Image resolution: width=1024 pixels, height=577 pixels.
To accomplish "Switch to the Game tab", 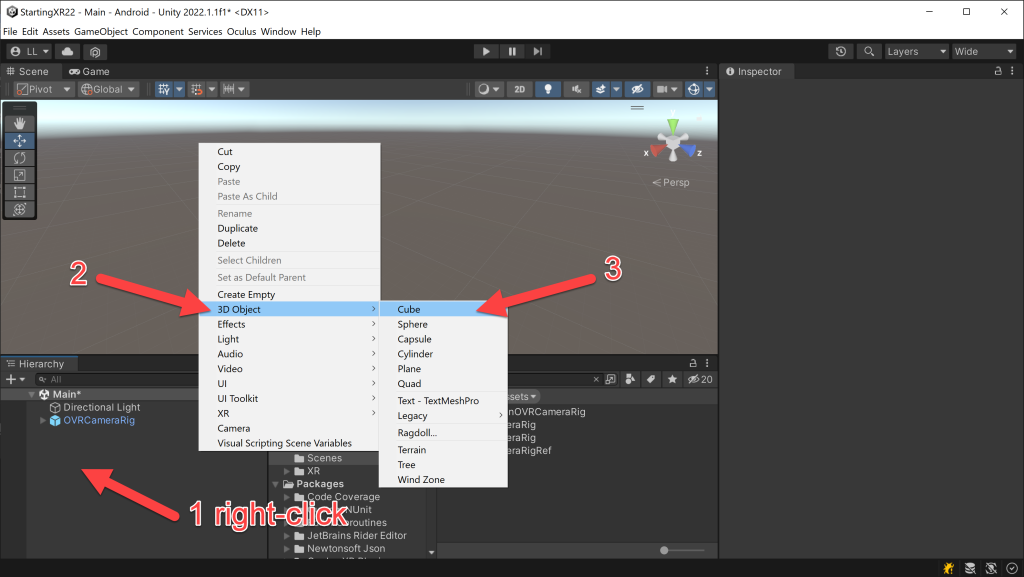I will (89, 71).
